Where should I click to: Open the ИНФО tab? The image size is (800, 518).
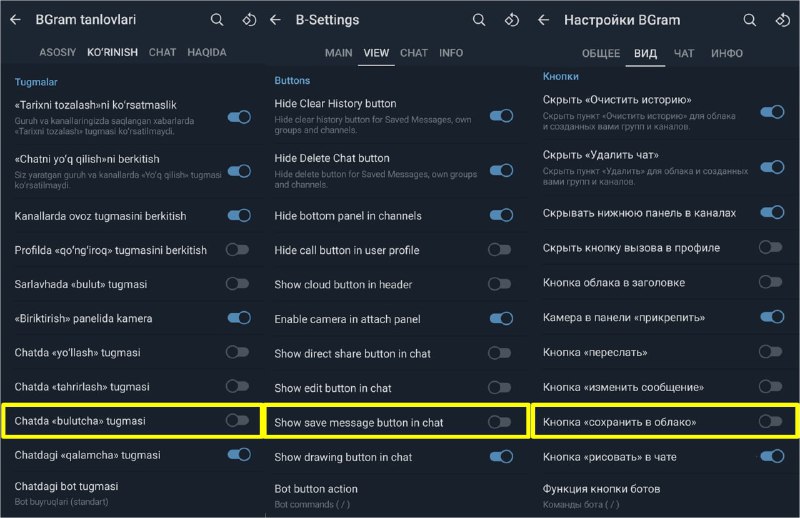(727, 53)
